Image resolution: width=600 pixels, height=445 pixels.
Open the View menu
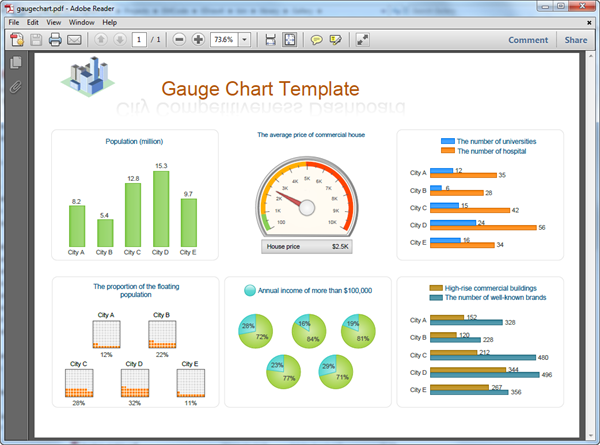click(54, 23)
